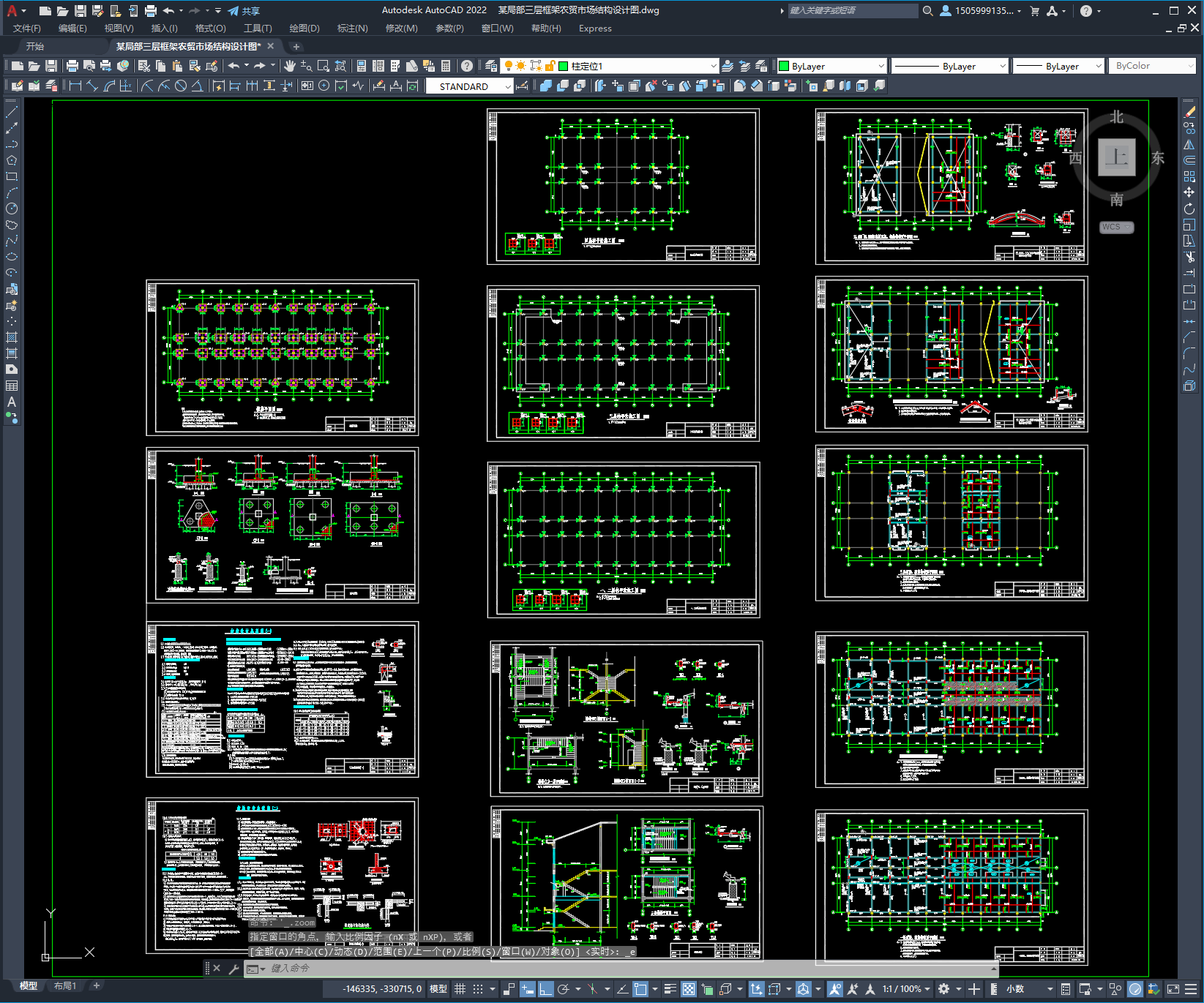Open the 文件(F) menu
The width and height of the screenshot is (1204, 1003).
pyautogui.click(x=27, y=29)
